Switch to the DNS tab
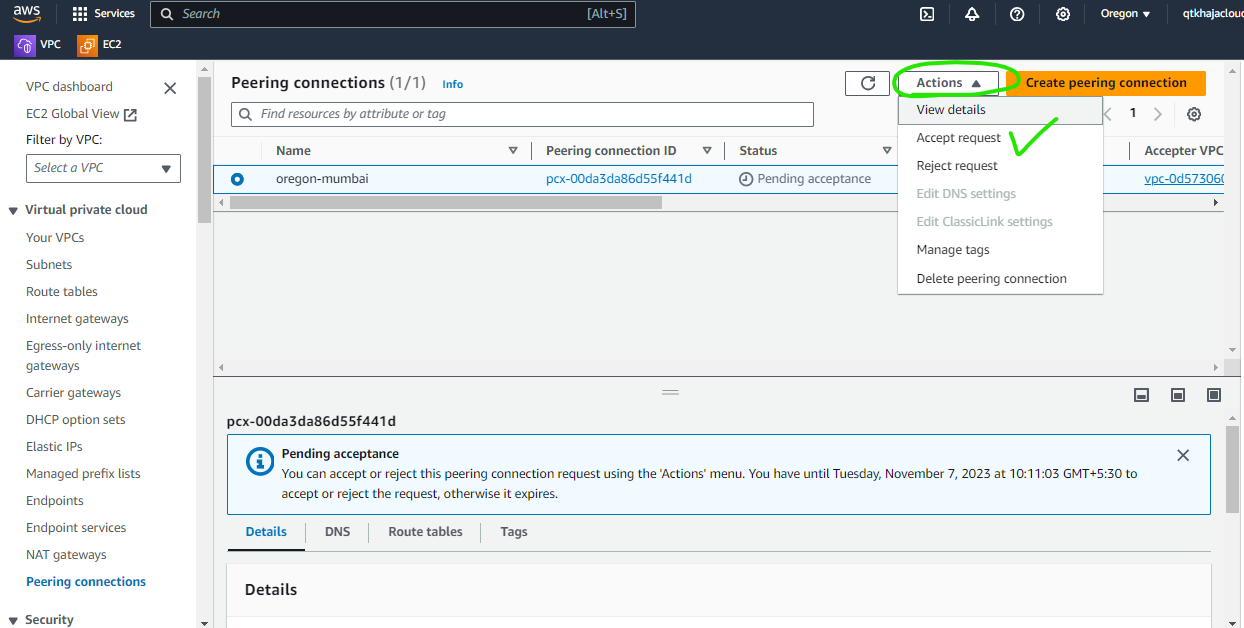 click(338, 532)
